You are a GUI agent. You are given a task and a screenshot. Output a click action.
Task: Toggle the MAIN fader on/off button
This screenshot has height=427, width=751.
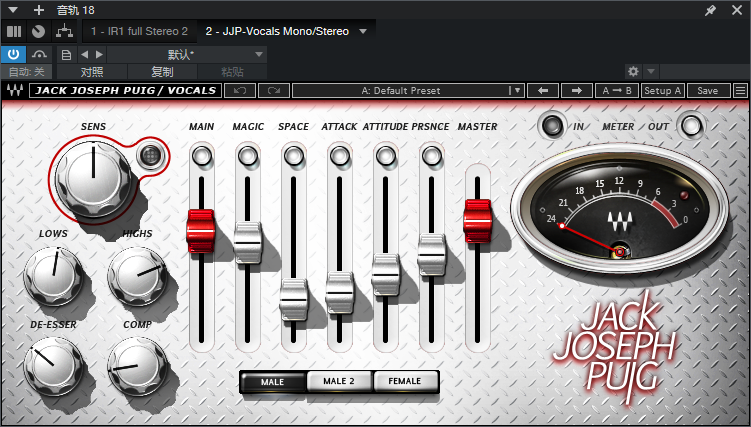tap(202, 156)
